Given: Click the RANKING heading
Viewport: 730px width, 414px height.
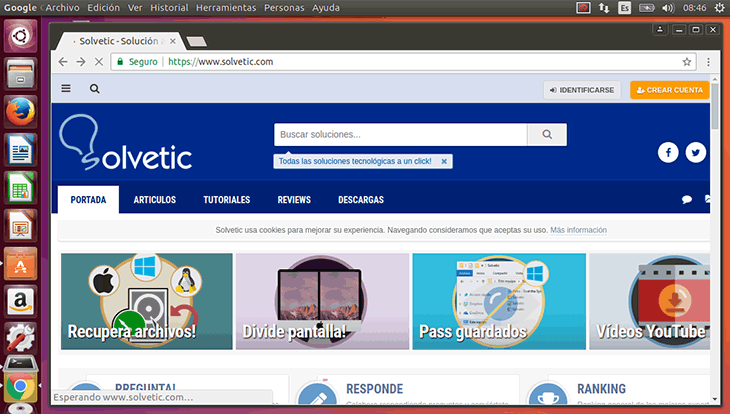Looking at the screenshot, I should pyautogui.click(x=602, y=389).
